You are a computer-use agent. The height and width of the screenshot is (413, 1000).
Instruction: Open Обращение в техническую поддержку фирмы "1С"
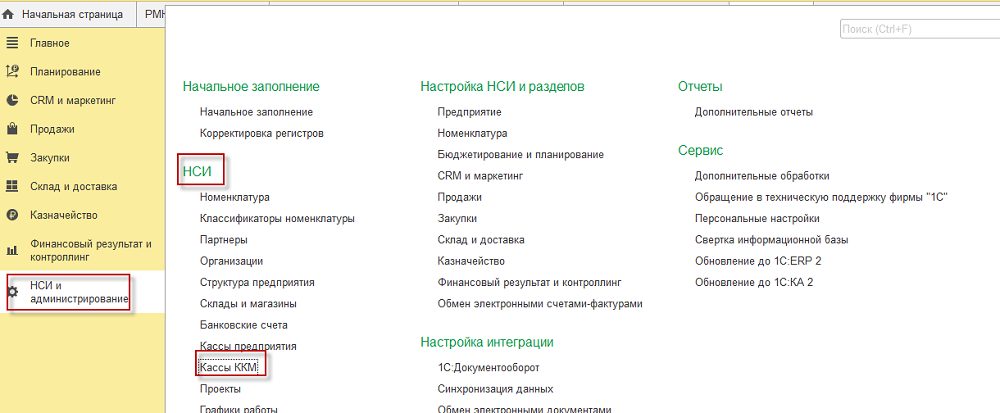pos(821,198)
